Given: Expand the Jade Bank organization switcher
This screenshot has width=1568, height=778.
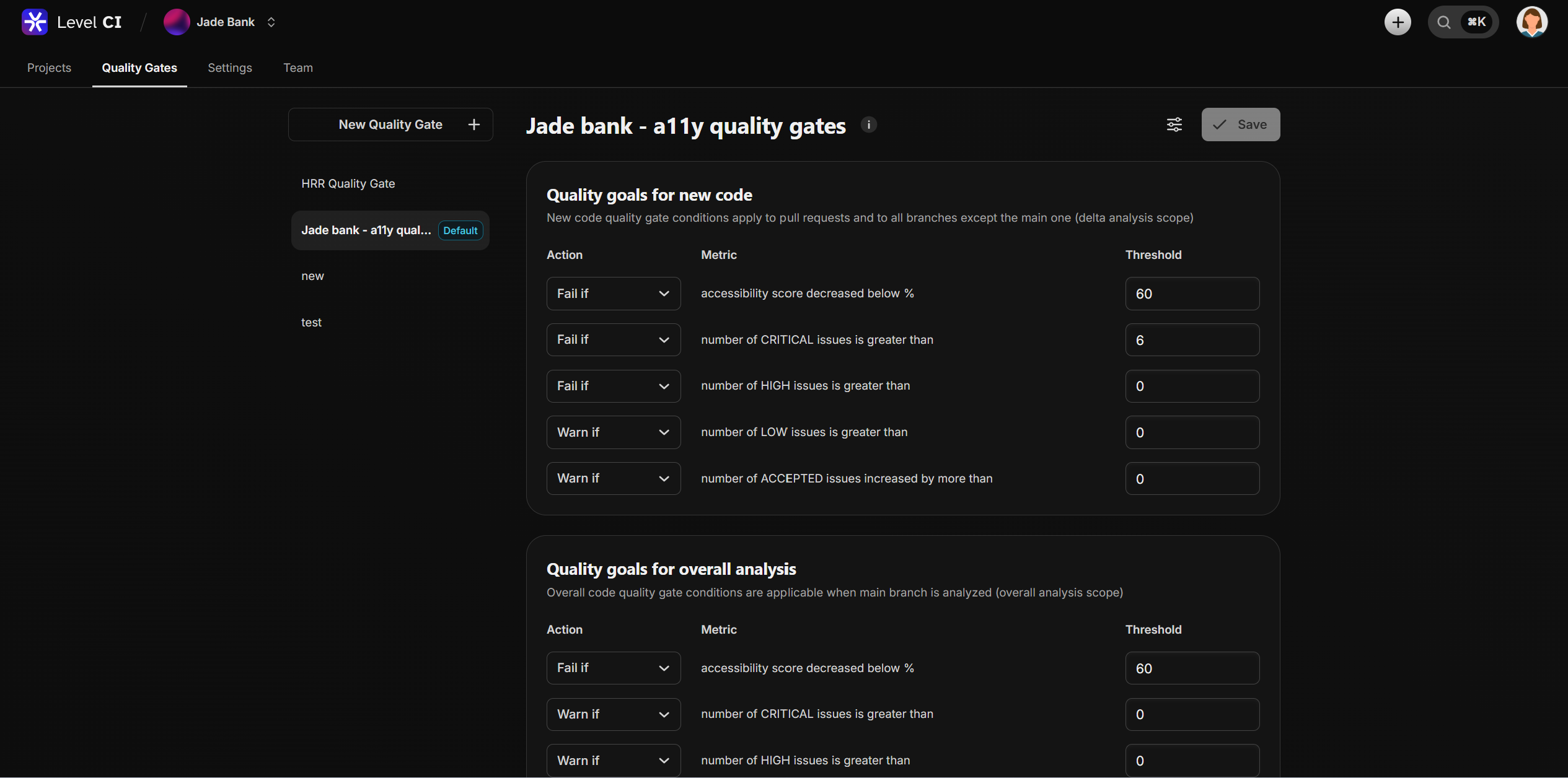Looking at the screenshot, I should (271, 22).
